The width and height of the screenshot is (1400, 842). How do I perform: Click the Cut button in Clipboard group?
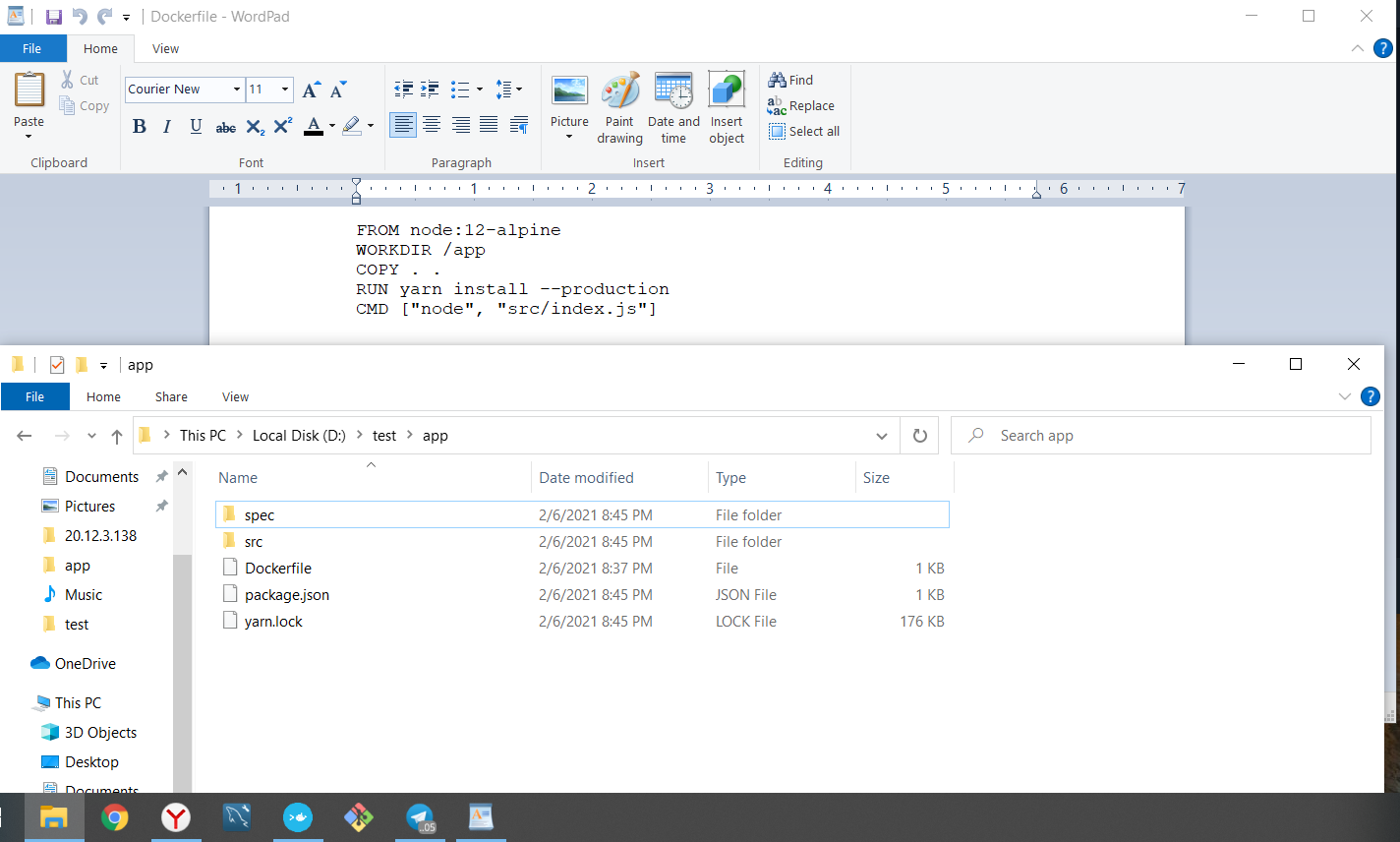(x=80, y=80)
